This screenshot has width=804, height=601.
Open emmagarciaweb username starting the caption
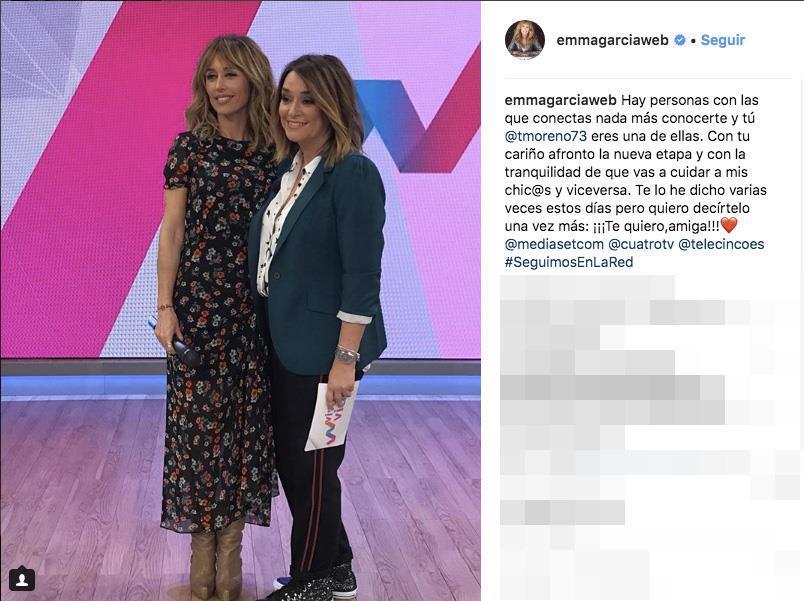pos(560,100)
